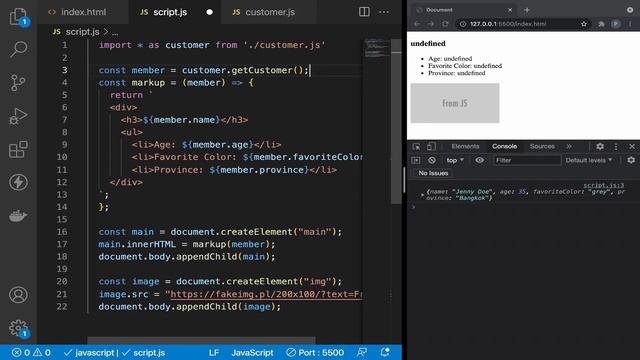The height and width of the screenshot is (360, 640).
Task: Bookmark this page with star icon
Action: click(x=584, y=24)
